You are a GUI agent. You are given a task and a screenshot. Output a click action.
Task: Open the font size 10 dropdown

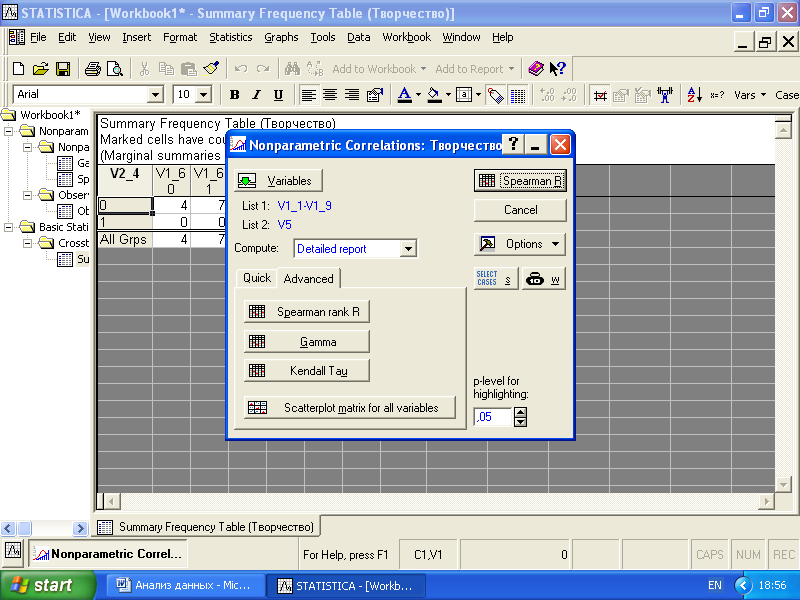[x=204, y=95]
